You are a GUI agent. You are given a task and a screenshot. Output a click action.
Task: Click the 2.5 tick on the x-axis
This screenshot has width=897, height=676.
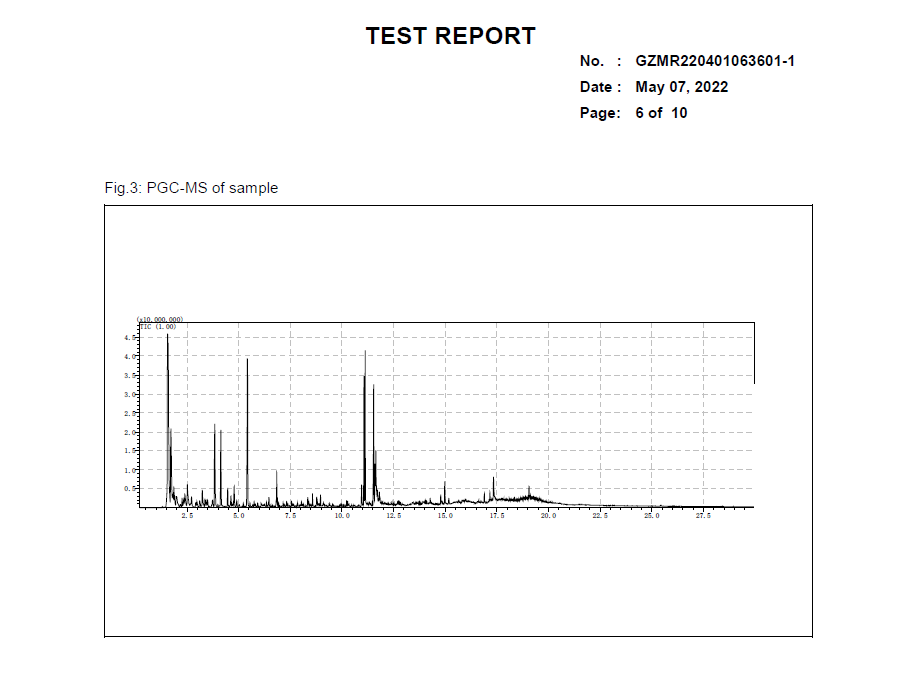[x=187, y=516]
